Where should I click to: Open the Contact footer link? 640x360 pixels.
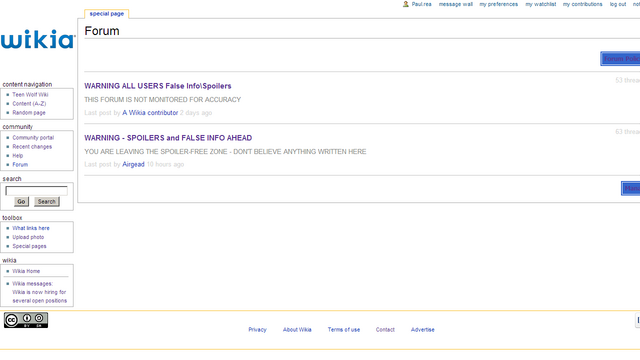(x=385, y=329)
